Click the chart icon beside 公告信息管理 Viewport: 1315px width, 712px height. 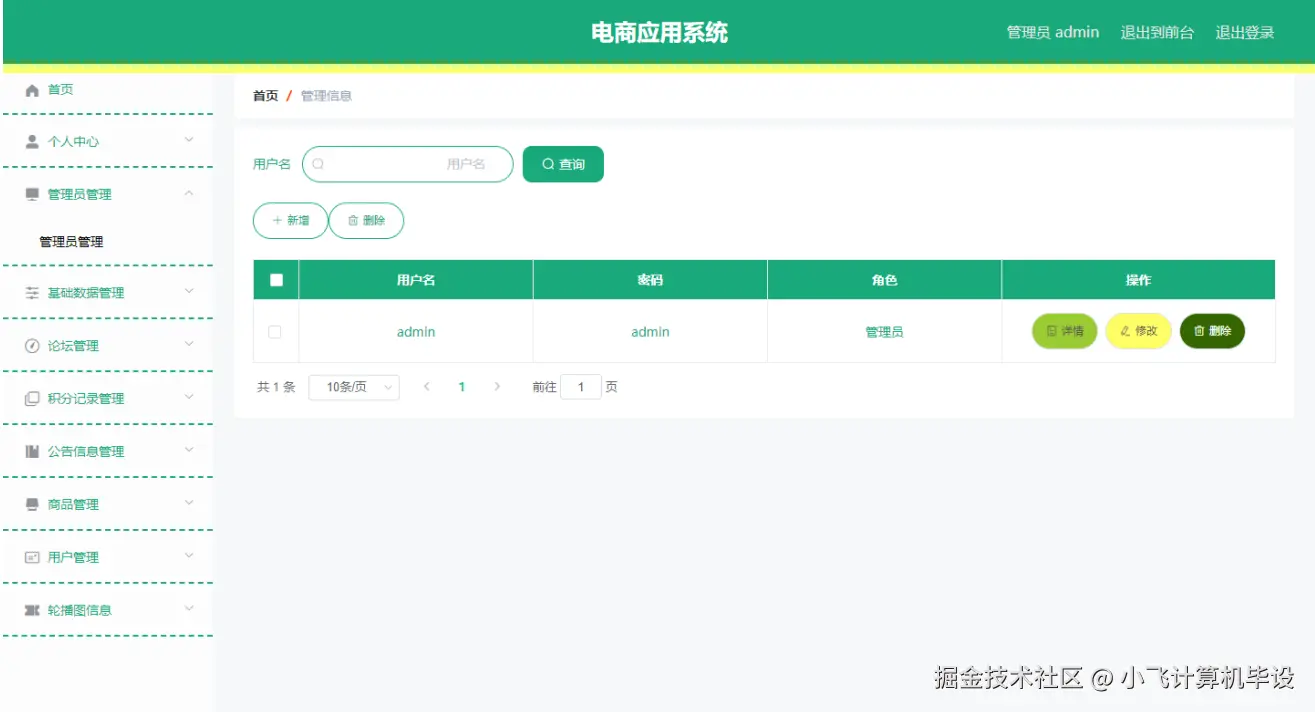[30, 451]
